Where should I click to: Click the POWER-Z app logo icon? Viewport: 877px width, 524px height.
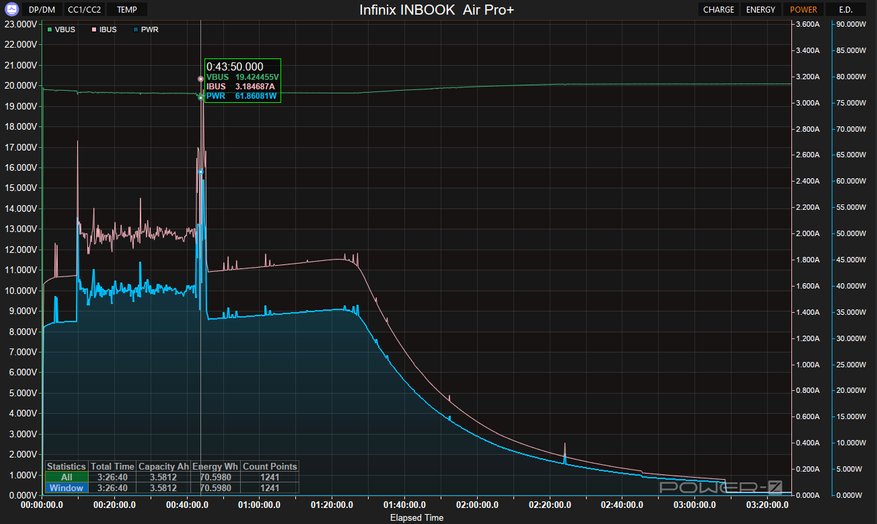[11, 9]
